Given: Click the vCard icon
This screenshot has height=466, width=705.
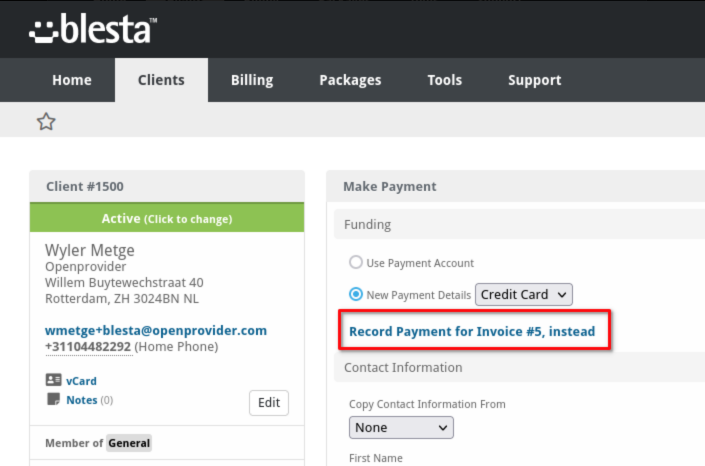Looking at the screenshot, I should tap(54, 380).
